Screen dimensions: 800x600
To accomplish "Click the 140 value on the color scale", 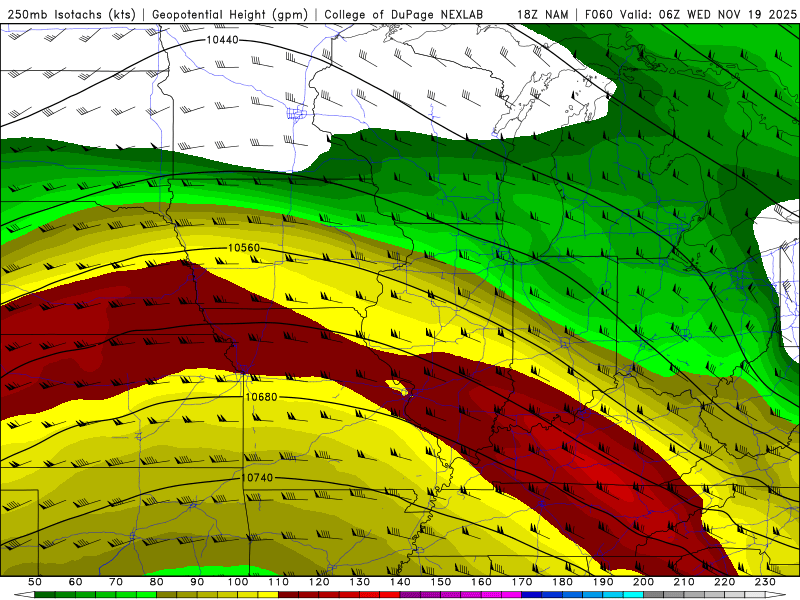I will 400,582.
